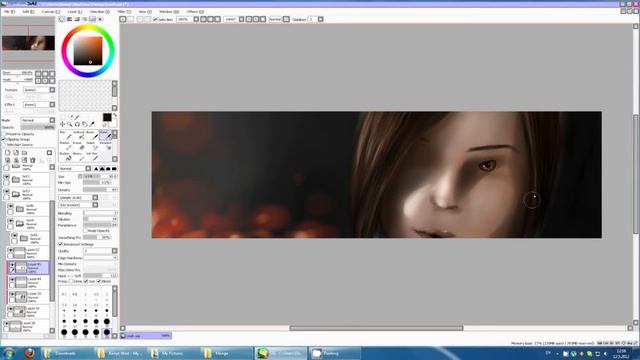Open the Stabilizer dropdown
This screenshot has height=360, width=640.
(x=316, y=19)
